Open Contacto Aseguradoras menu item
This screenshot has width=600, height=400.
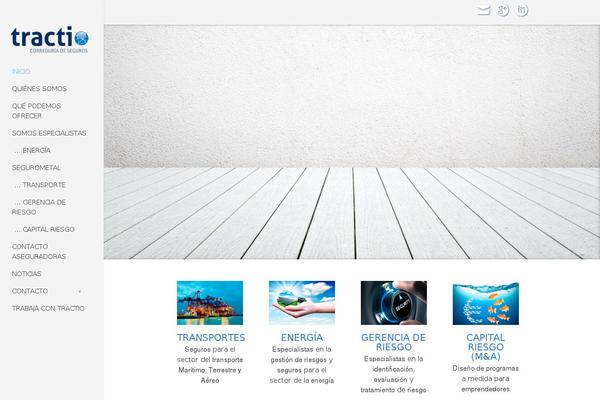coord(39,251)
